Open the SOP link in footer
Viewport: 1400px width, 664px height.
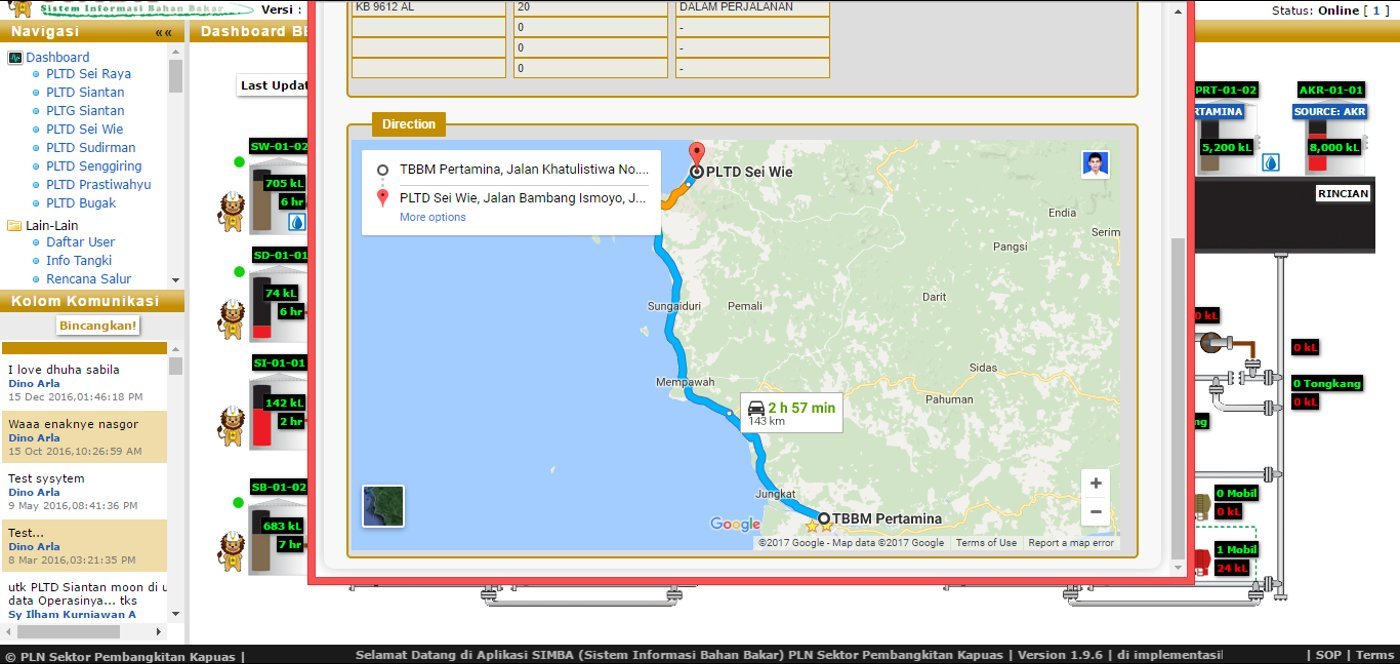(1328, 656)
